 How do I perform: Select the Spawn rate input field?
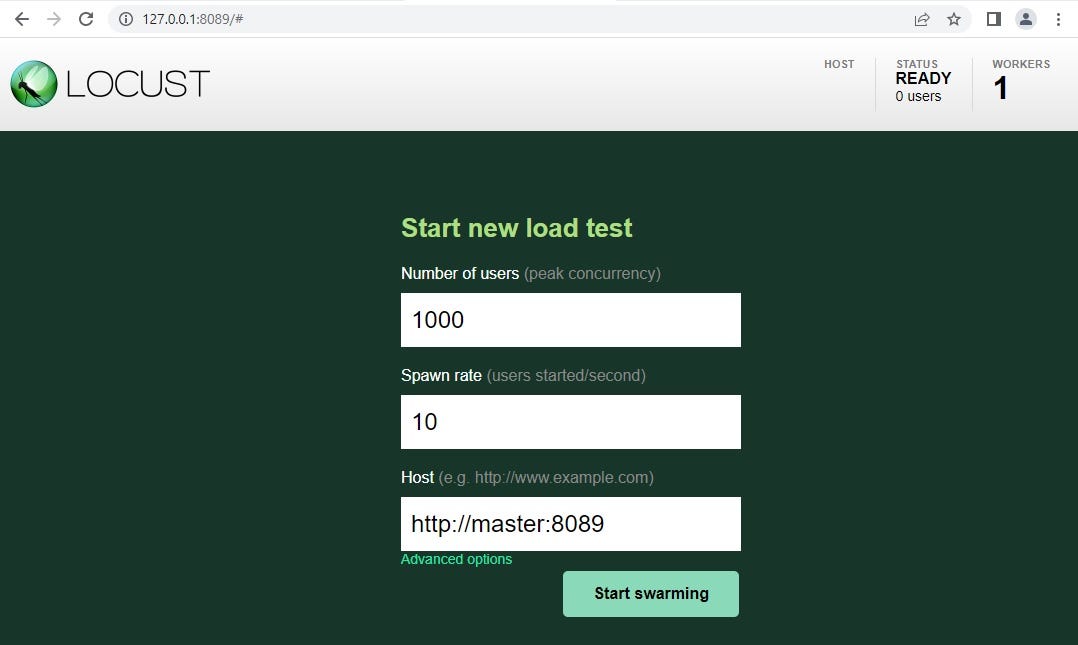pos(570,422)
